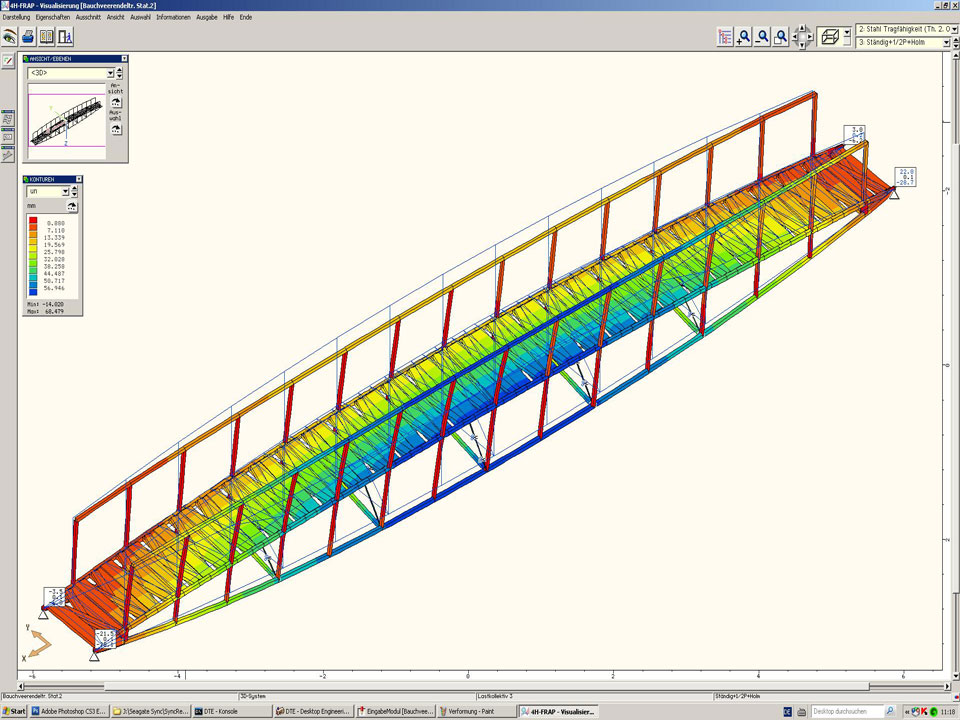Viewport: 960px width, 720px height.
Task: Click the Ansicht arrow button in view panel
Action: tap(116, 103)
